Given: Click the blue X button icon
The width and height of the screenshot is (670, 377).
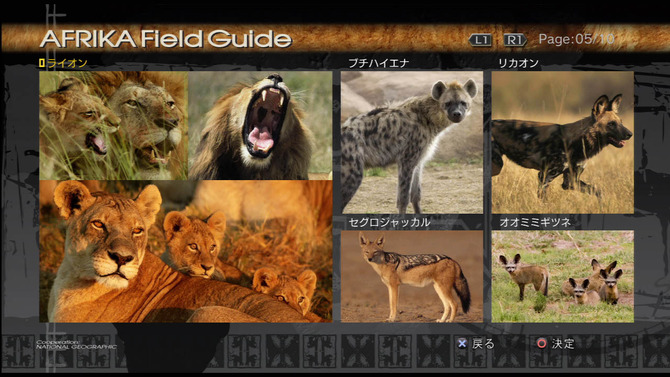Looking at the screenshot, I should tap(462, 343).
